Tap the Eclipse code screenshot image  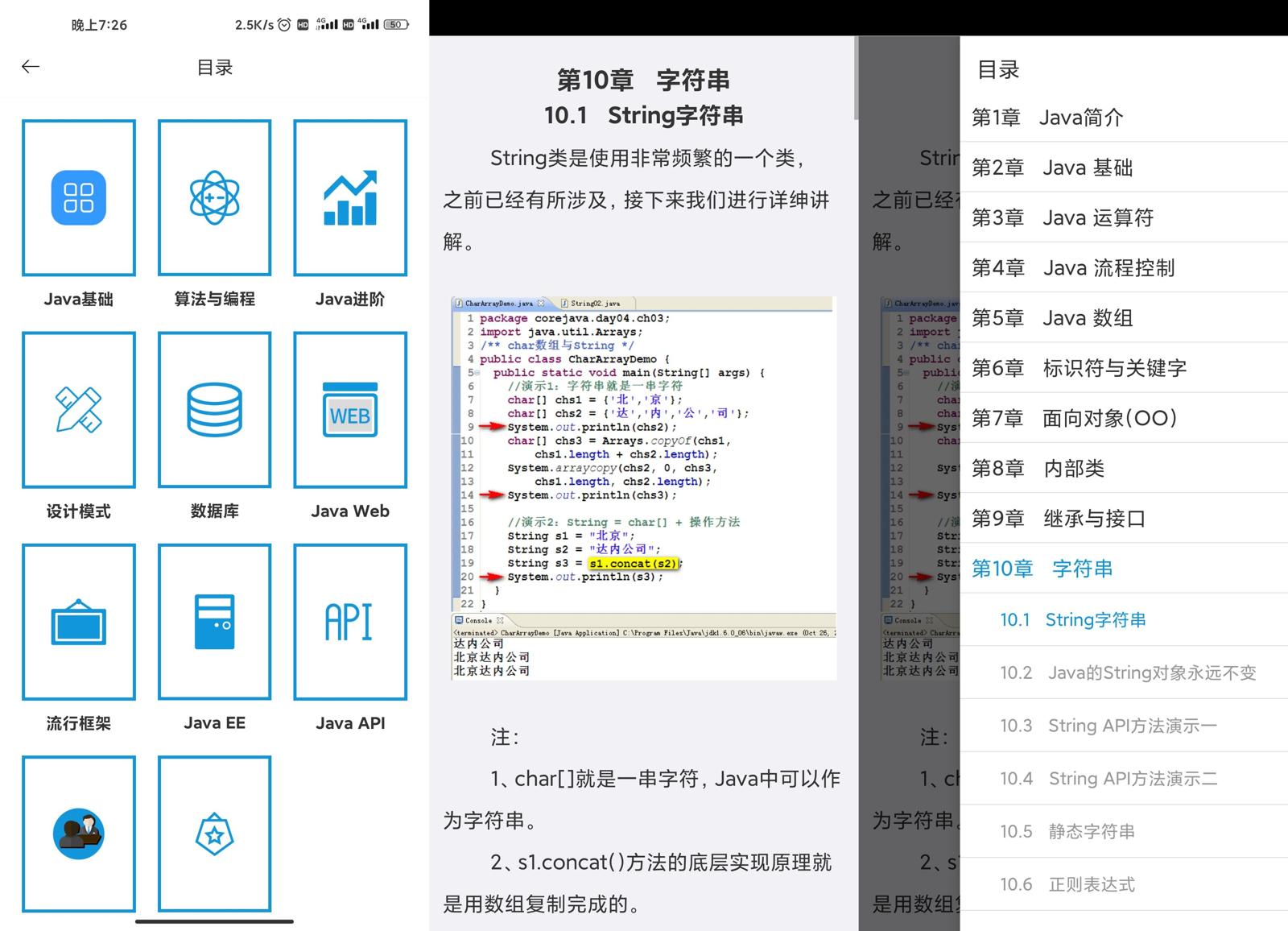pyautogui.click(x=644, y=488)
